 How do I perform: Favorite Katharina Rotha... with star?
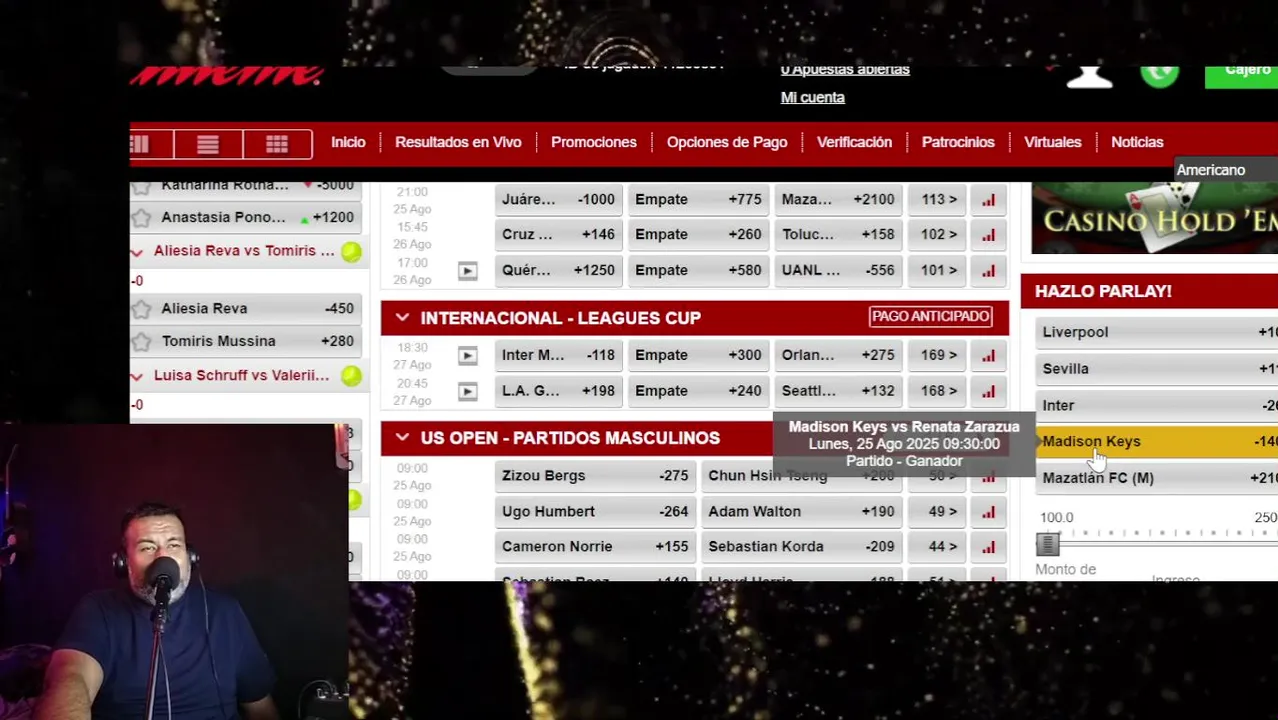(141, 186)
